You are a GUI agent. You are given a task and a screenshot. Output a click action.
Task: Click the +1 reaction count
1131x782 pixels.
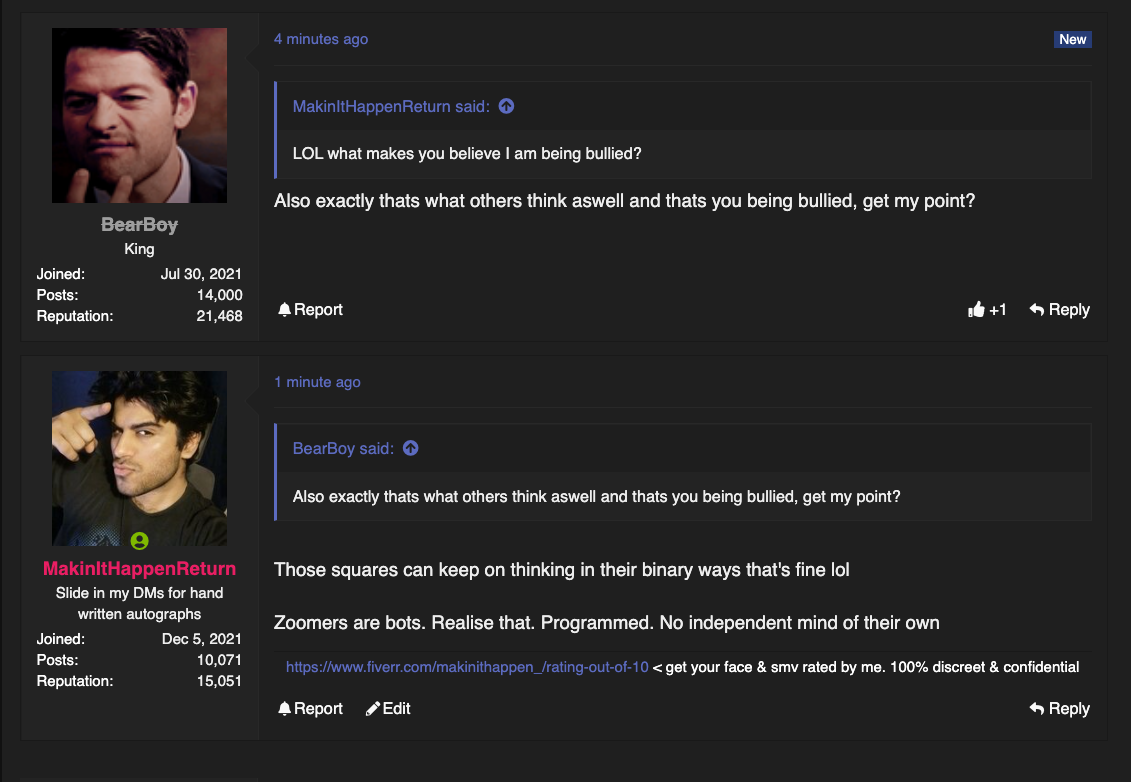point(998,310)
